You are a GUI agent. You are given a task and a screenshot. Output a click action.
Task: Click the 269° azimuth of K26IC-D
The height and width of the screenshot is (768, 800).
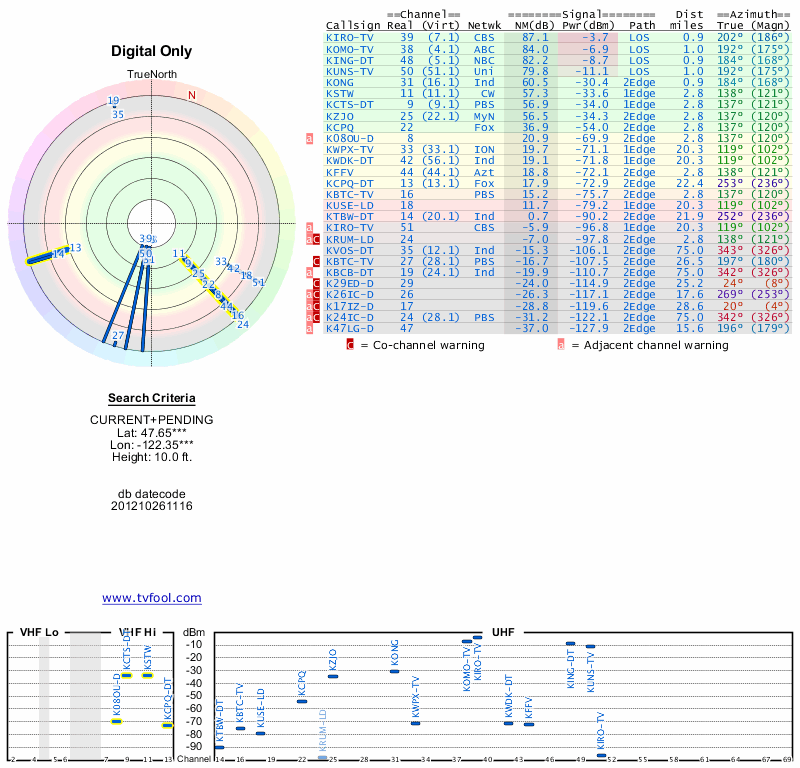[730, 294]
